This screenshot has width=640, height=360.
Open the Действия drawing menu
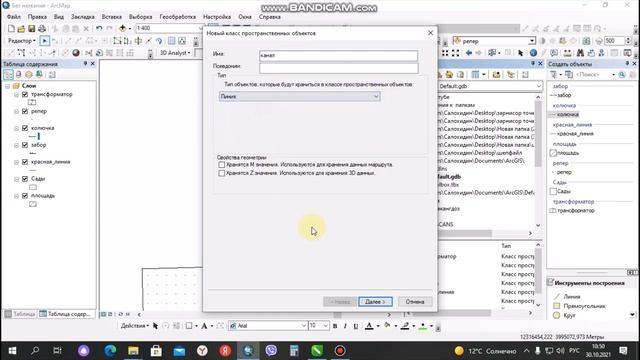click(135, 326)
